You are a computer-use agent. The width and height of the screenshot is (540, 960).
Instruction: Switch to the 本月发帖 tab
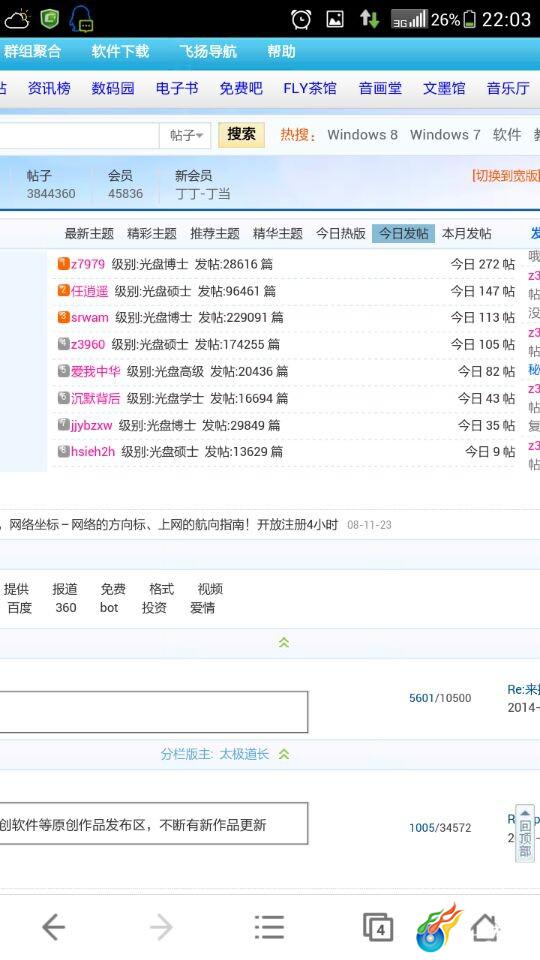pyautogui.click(x=467, y=233)
